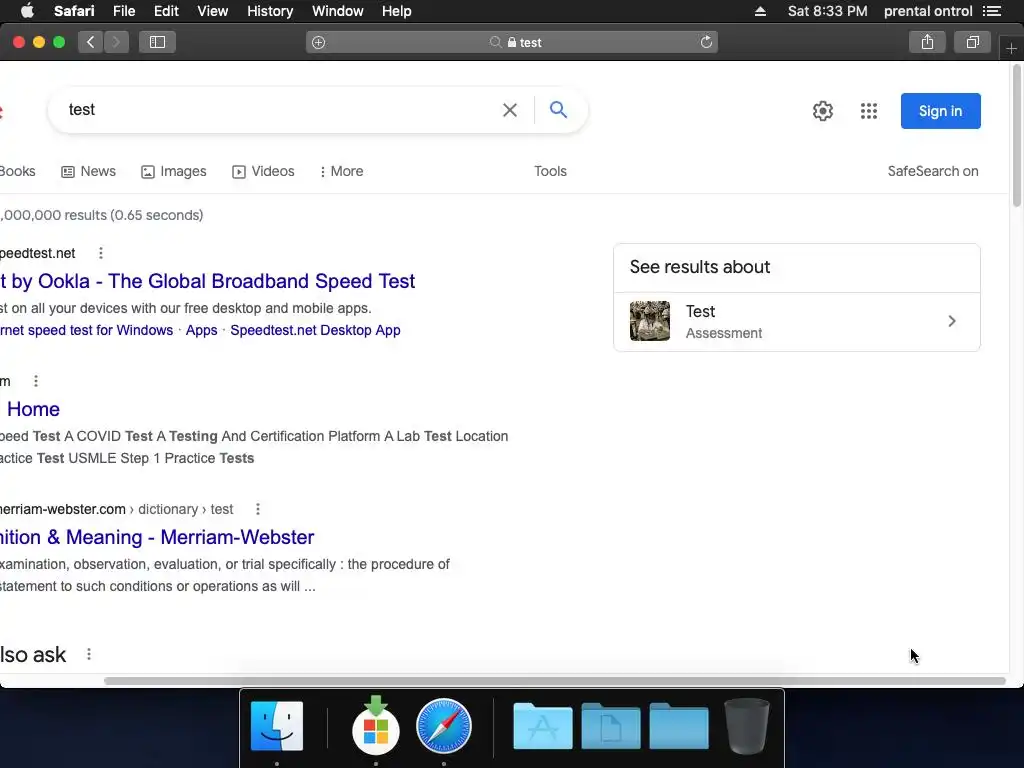This screenshot has height=768, width=1024.
Task: Open the Help menu
Action: pyautogui.click(x=396, y=11)
